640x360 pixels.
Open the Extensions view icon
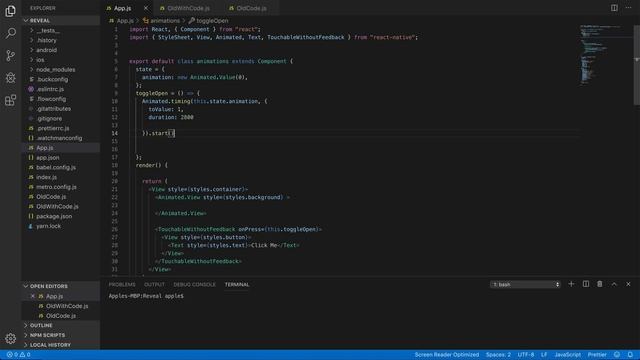(x=11, y=100)
